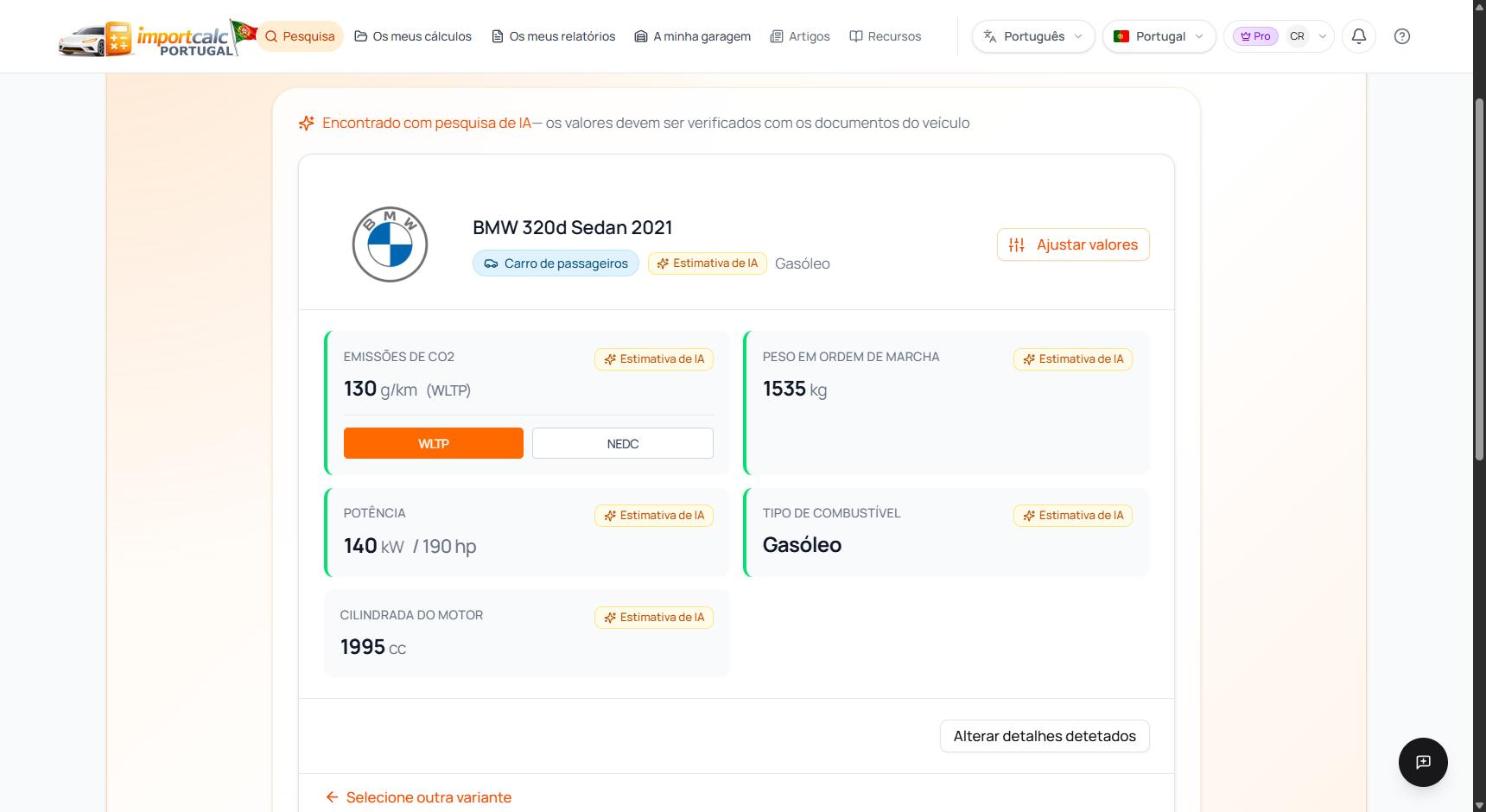Expand the Português language dropdown
Image resolution: width=1486 pixels, height=812 pixels.
pyautogui.click(x=1033, y=36)
